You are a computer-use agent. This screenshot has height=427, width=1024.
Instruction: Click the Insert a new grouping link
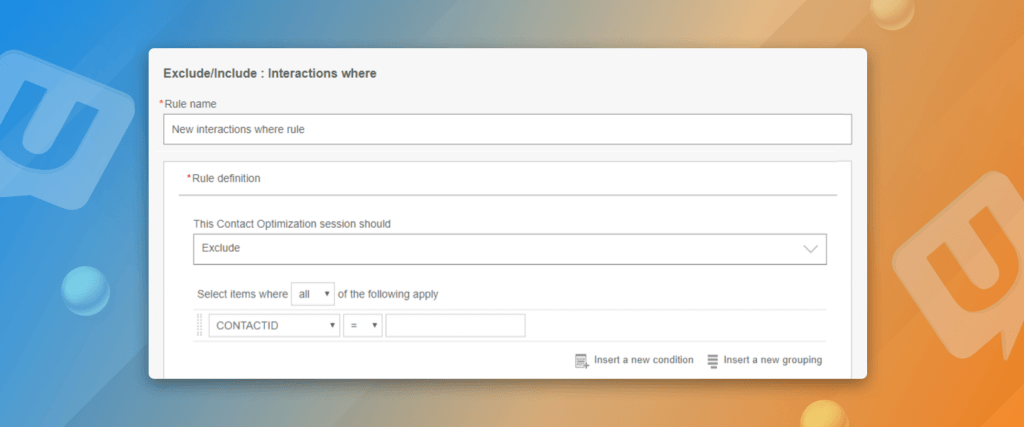tap(772, 360)
